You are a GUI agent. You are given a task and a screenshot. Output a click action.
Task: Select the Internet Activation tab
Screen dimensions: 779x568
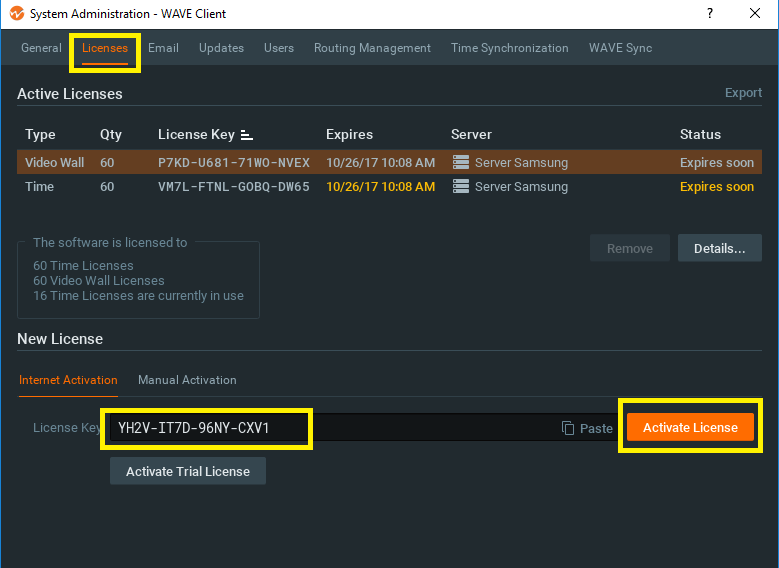(68, 380)
